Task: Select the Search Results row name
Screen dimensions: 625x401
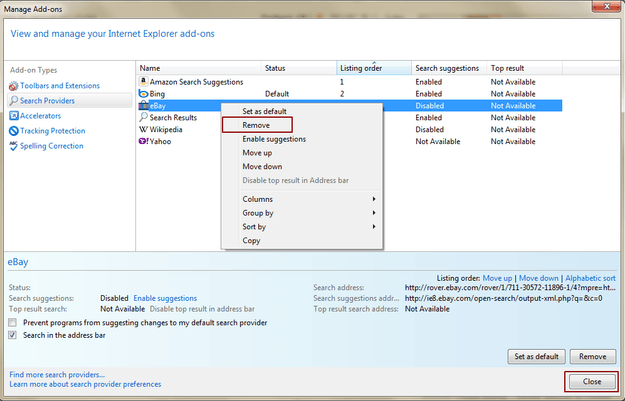Action: (173, 118)
